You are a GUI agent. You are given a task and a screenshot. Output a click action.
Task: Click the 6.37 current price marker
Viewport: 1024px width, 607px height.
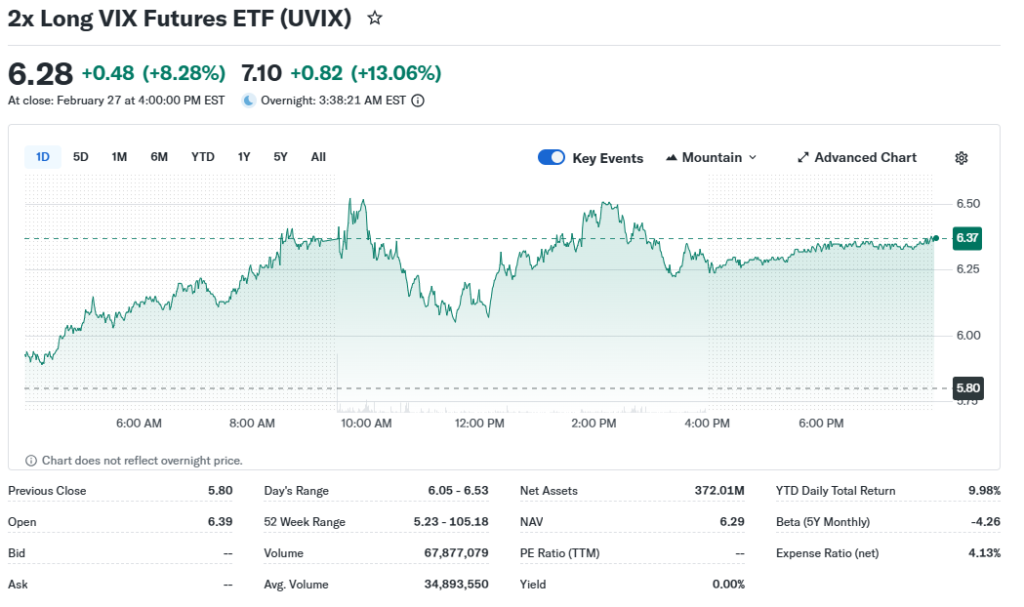click(967, 238)
